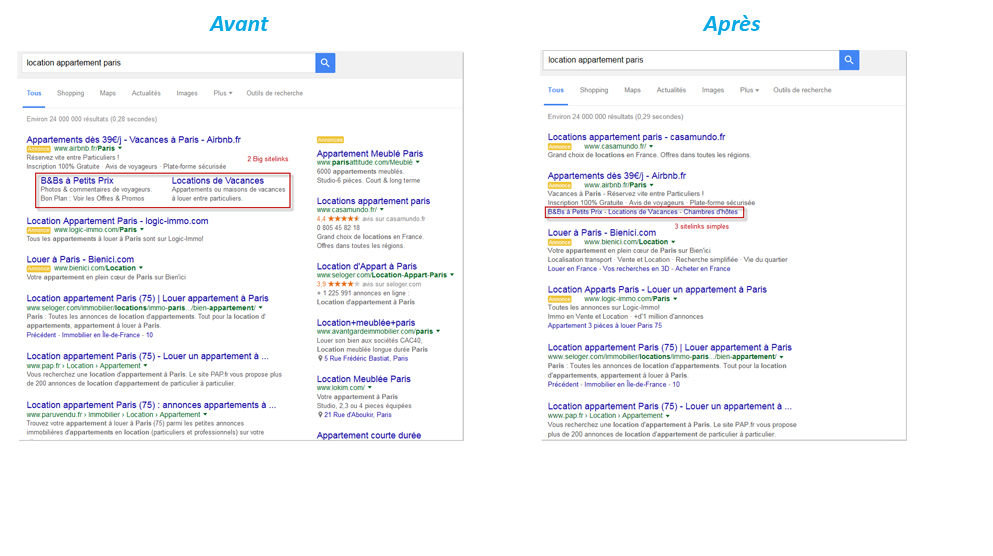Select the Tous tab in the Après panel

point(555,90)
